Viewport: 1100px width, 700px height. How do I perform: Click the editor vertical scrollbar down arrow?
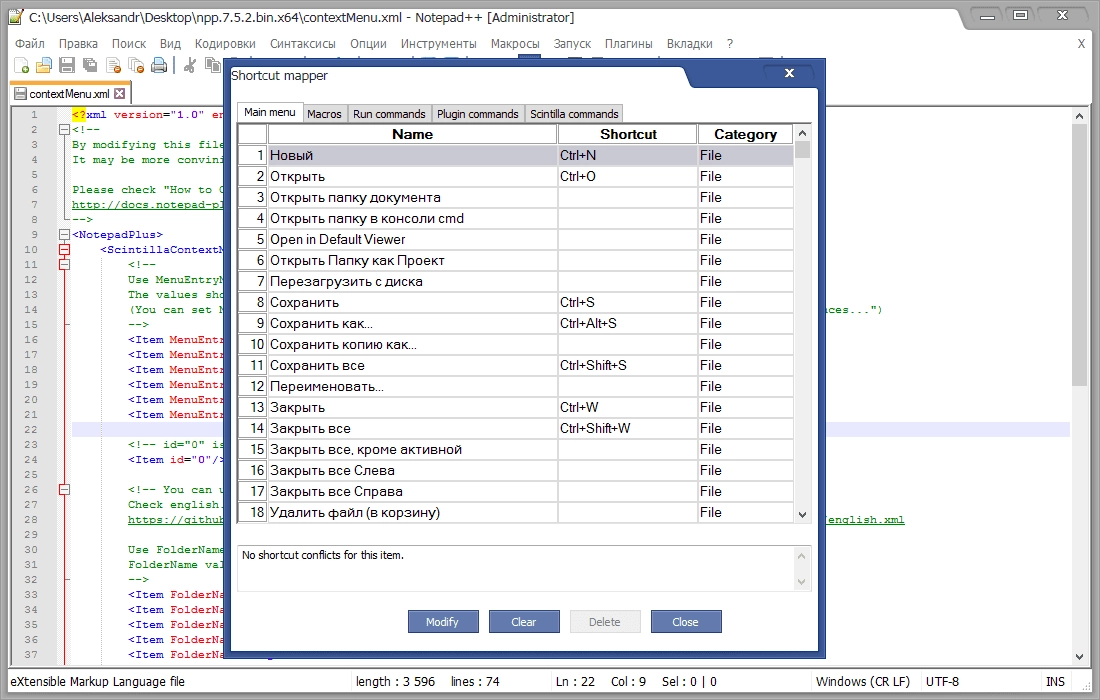coord(1079,657)
